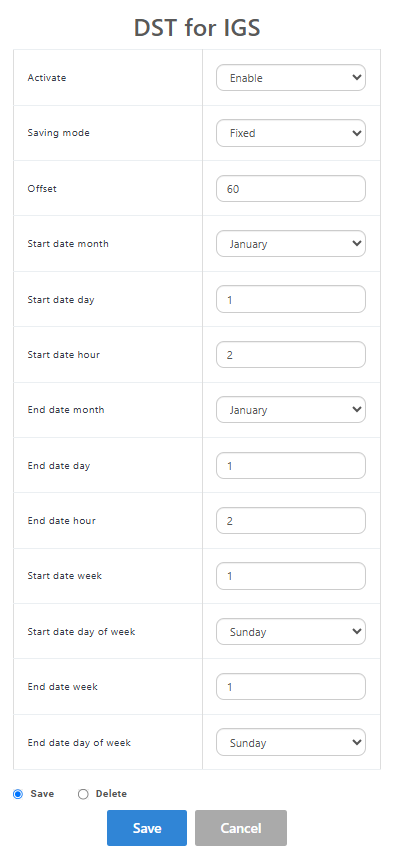396x857 pixels.
Task: Expand End date day of week dropdown
Action: tap(291, 743)
